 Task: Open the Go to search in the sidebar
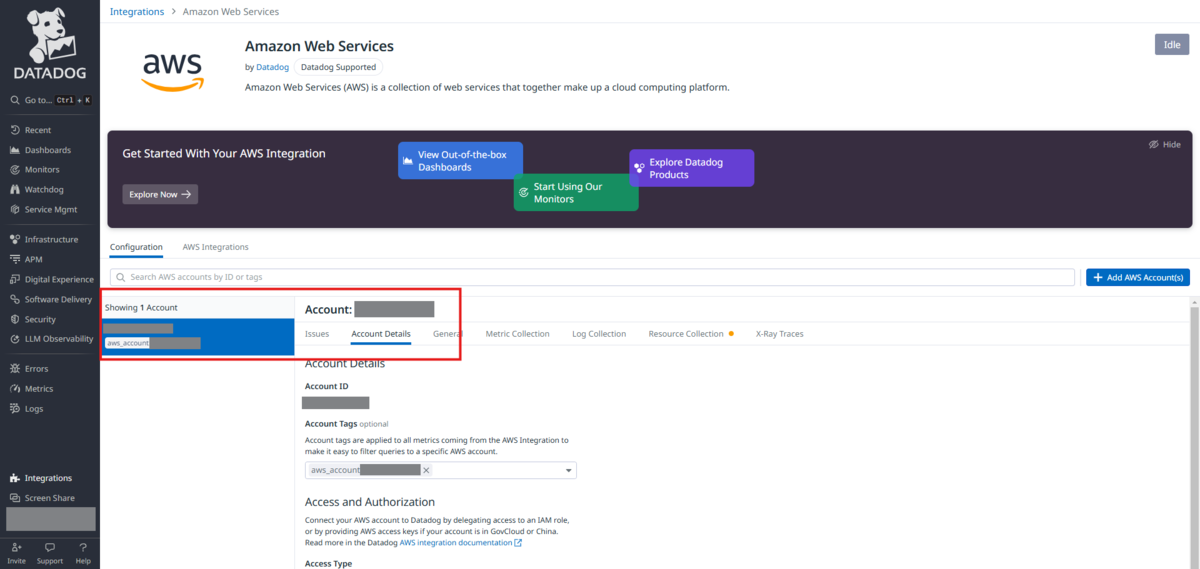[50, 100]
